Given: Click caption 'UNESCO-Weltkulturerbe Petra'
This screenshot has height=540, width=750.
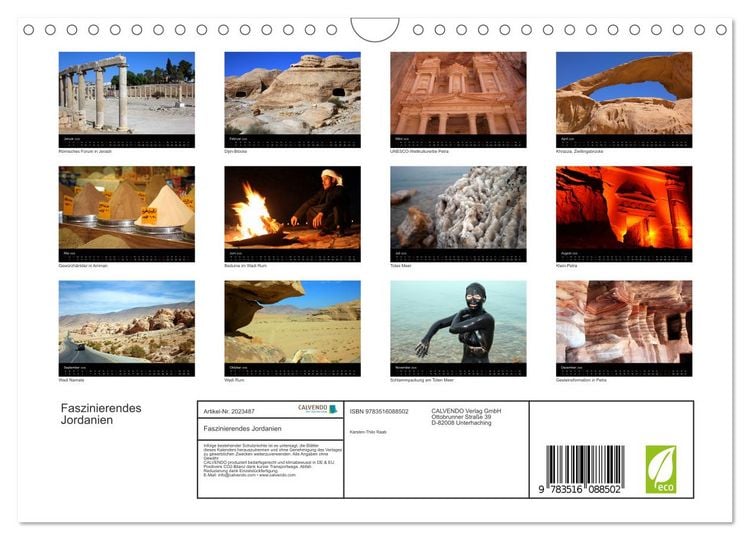Looking at the screenshot, I should [x=419, y=151].
